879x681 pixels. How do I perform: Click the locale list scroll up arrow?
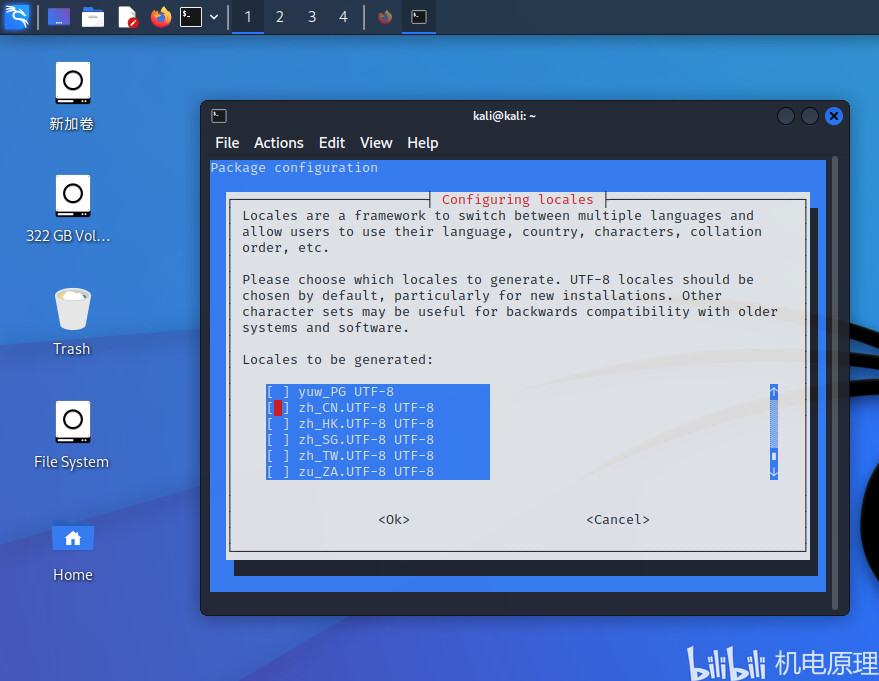click(x=774, y=391)
